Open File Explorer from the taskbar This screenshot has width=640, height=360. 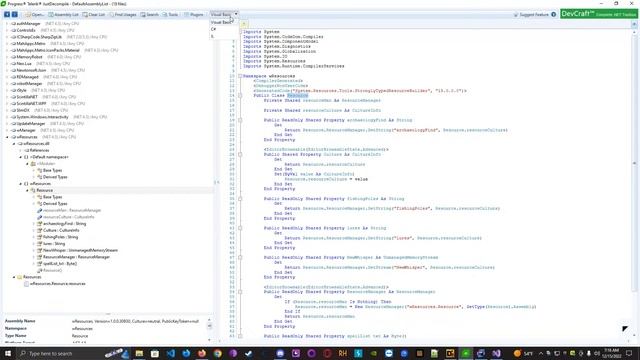(x=139, y=353)
